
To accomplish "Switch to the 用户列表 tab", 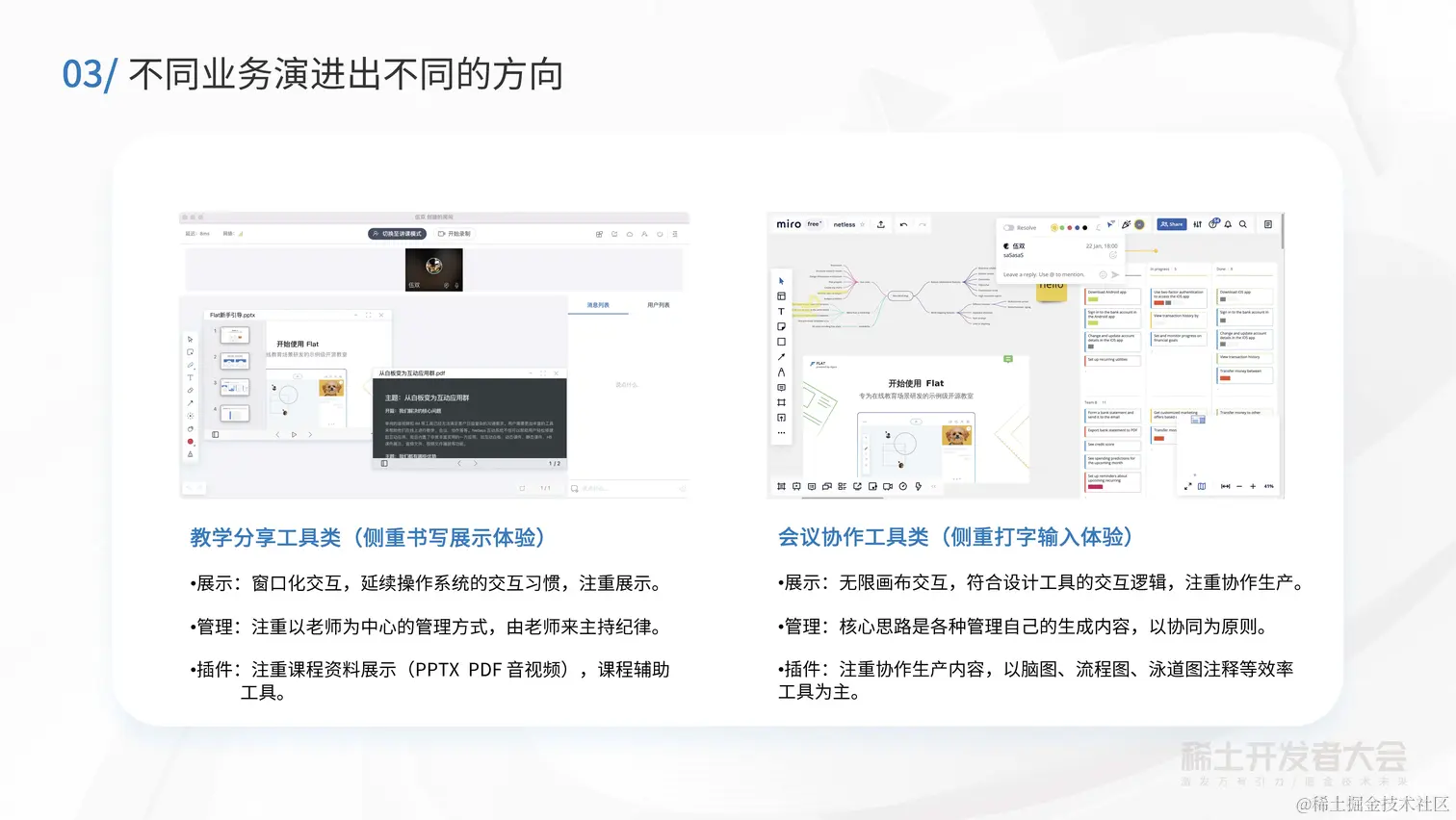I will [x=659, y=305].
